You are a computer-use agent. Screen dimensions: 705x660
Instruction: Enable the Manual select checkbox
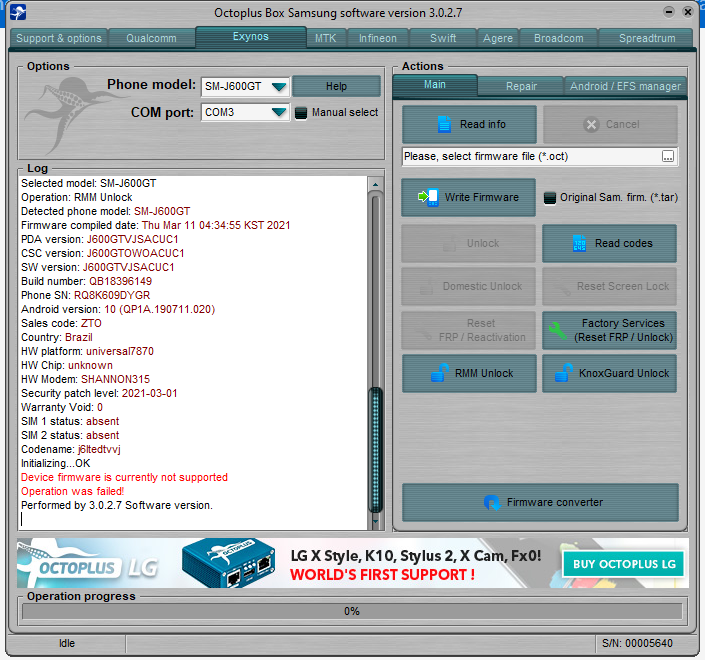point(301,113)
